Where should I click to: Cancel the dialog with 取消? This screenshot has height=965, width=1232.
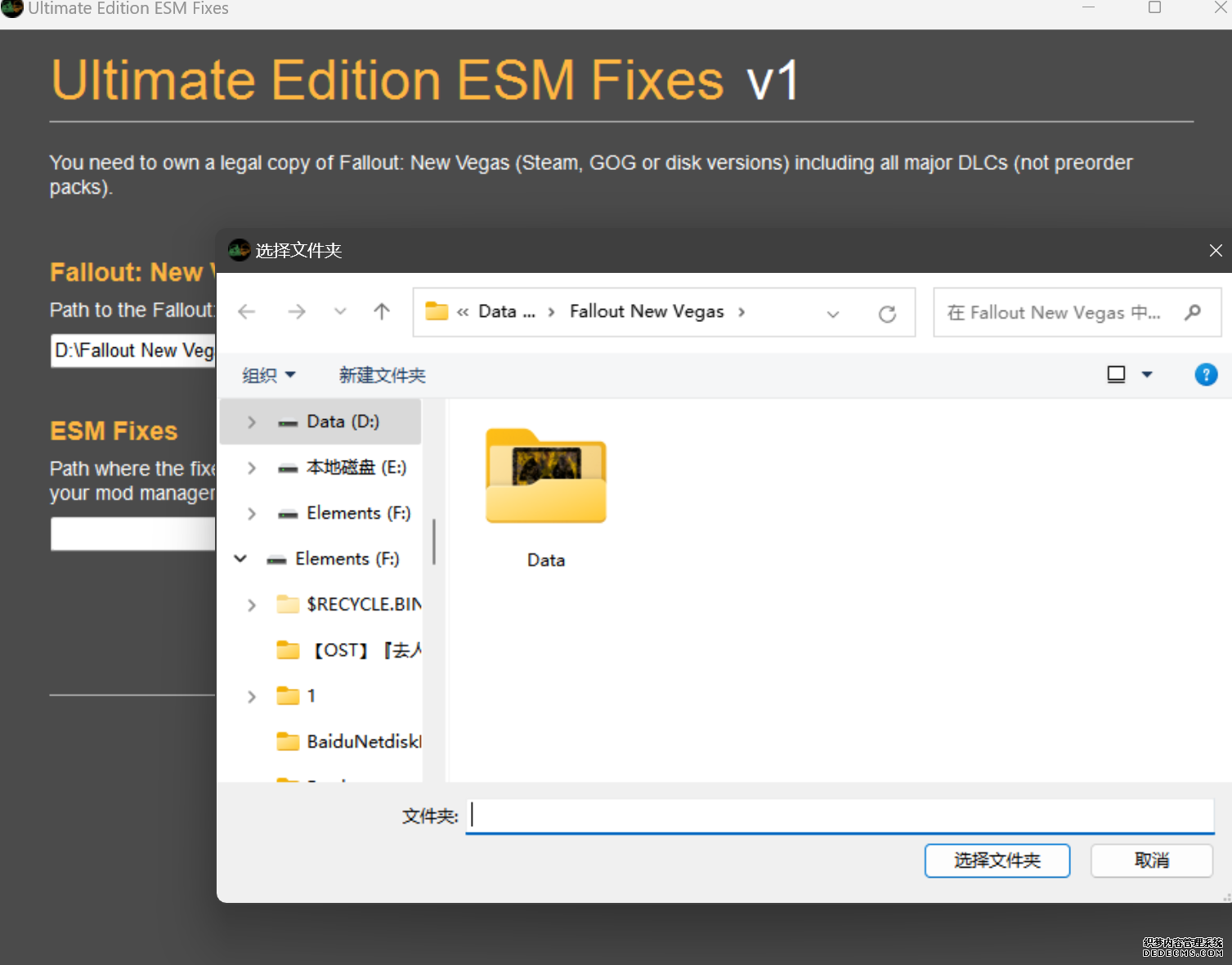click(1151, 860)
